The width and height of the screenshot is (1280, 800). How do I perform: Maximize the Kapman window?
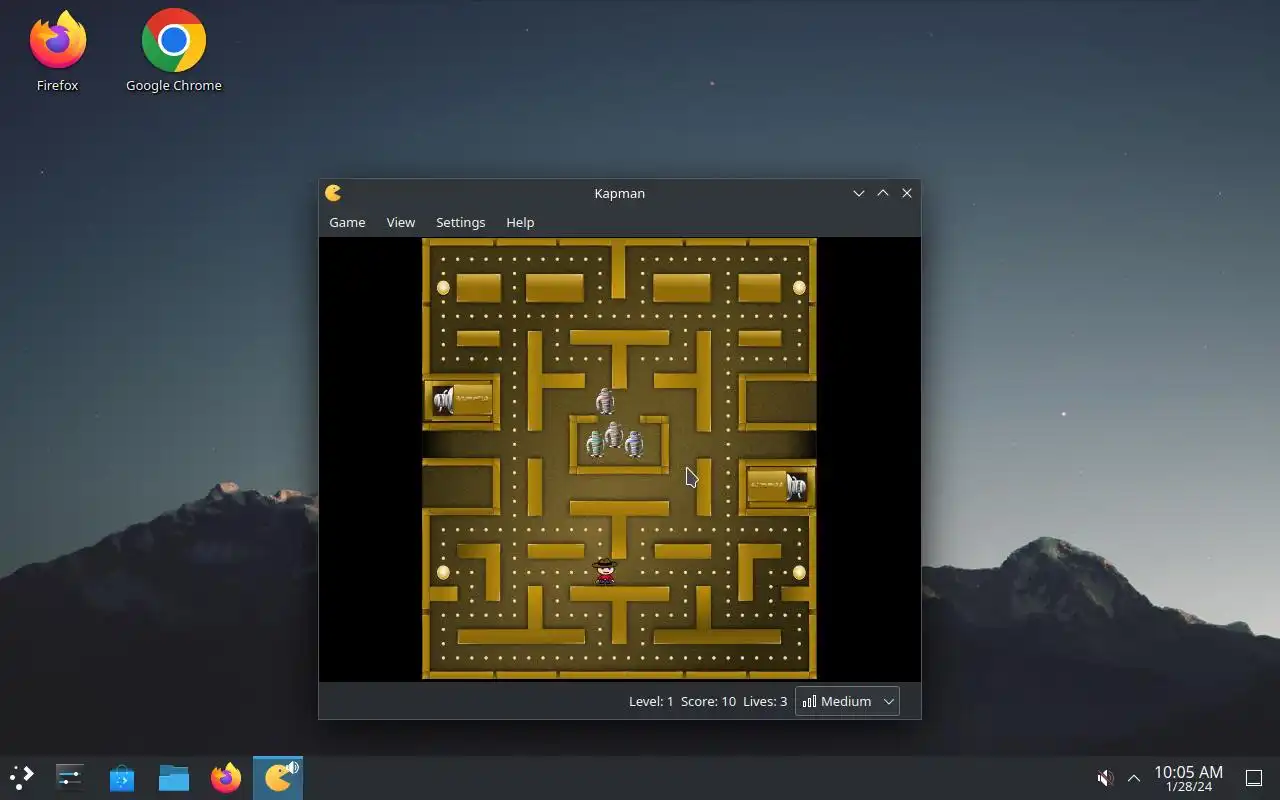coord(883,193)
